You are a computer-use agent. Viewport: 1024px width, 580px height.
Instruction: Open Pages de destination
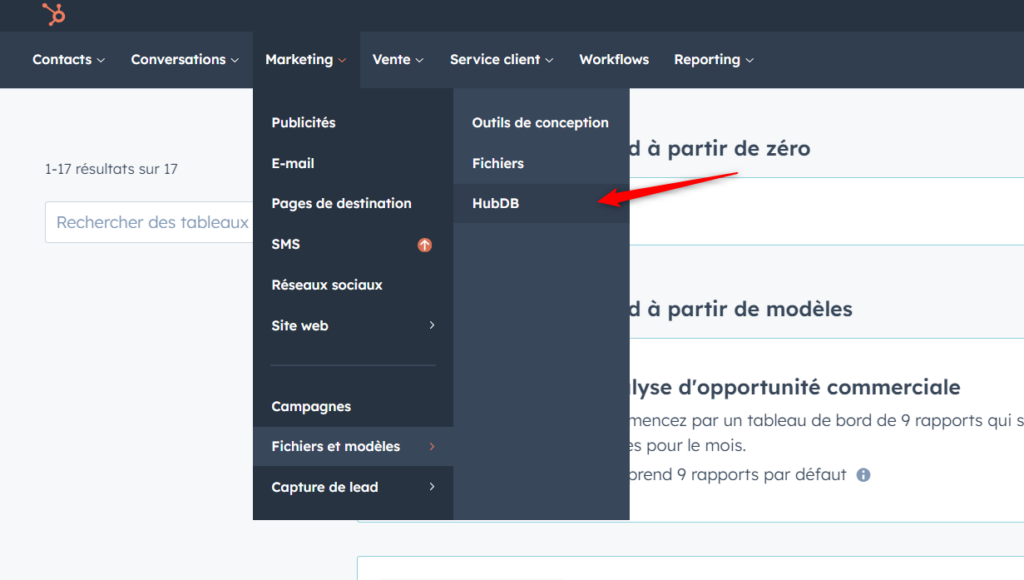(x=342, y=203)
